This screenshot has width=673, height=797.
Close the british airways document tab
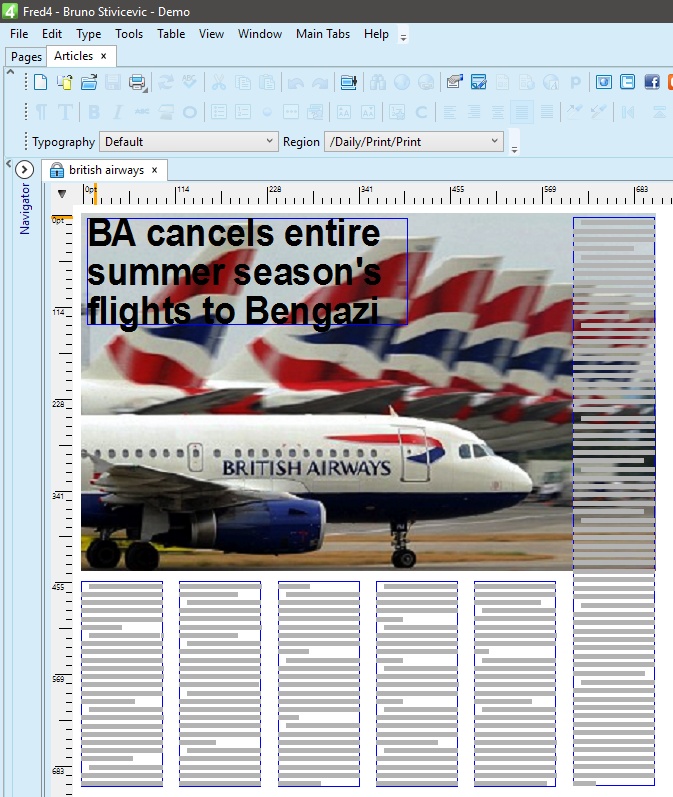point(155,170)
